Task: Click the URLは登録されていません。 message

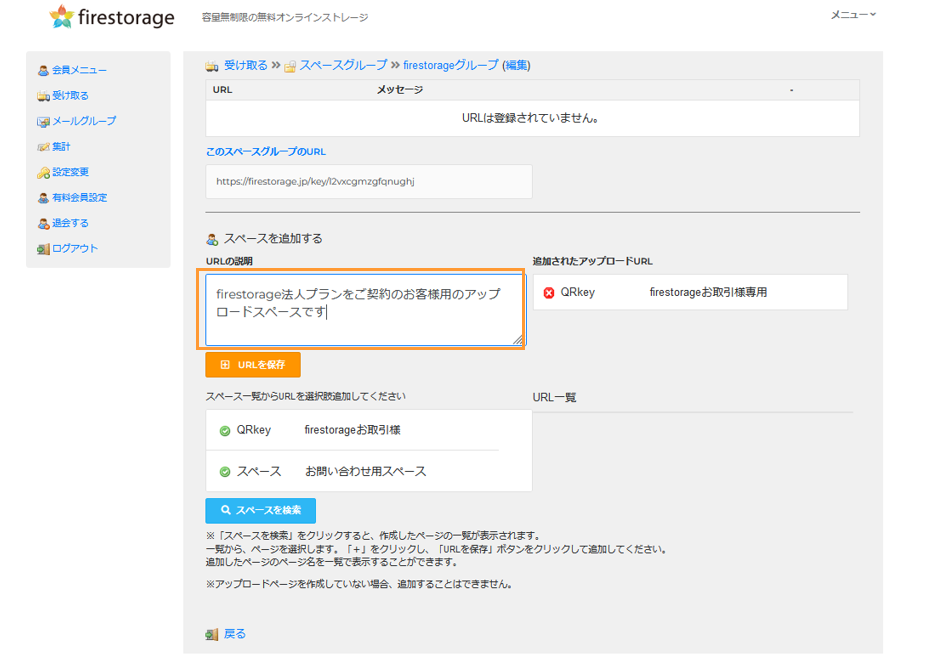Action: (531, 118)
